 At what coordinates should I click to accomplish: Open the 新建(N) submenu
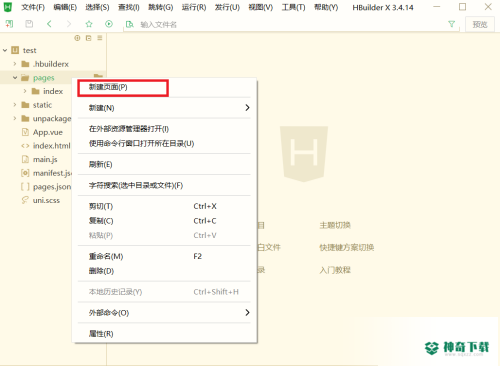[164, 108]
